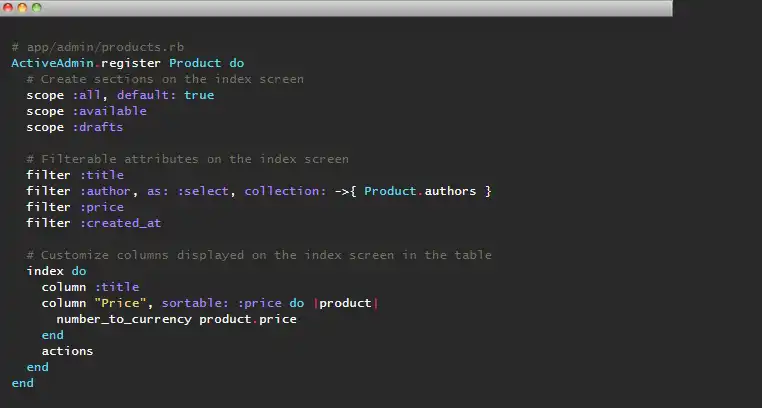Click the block parameter 'product' between pipes

coord(346,303)
